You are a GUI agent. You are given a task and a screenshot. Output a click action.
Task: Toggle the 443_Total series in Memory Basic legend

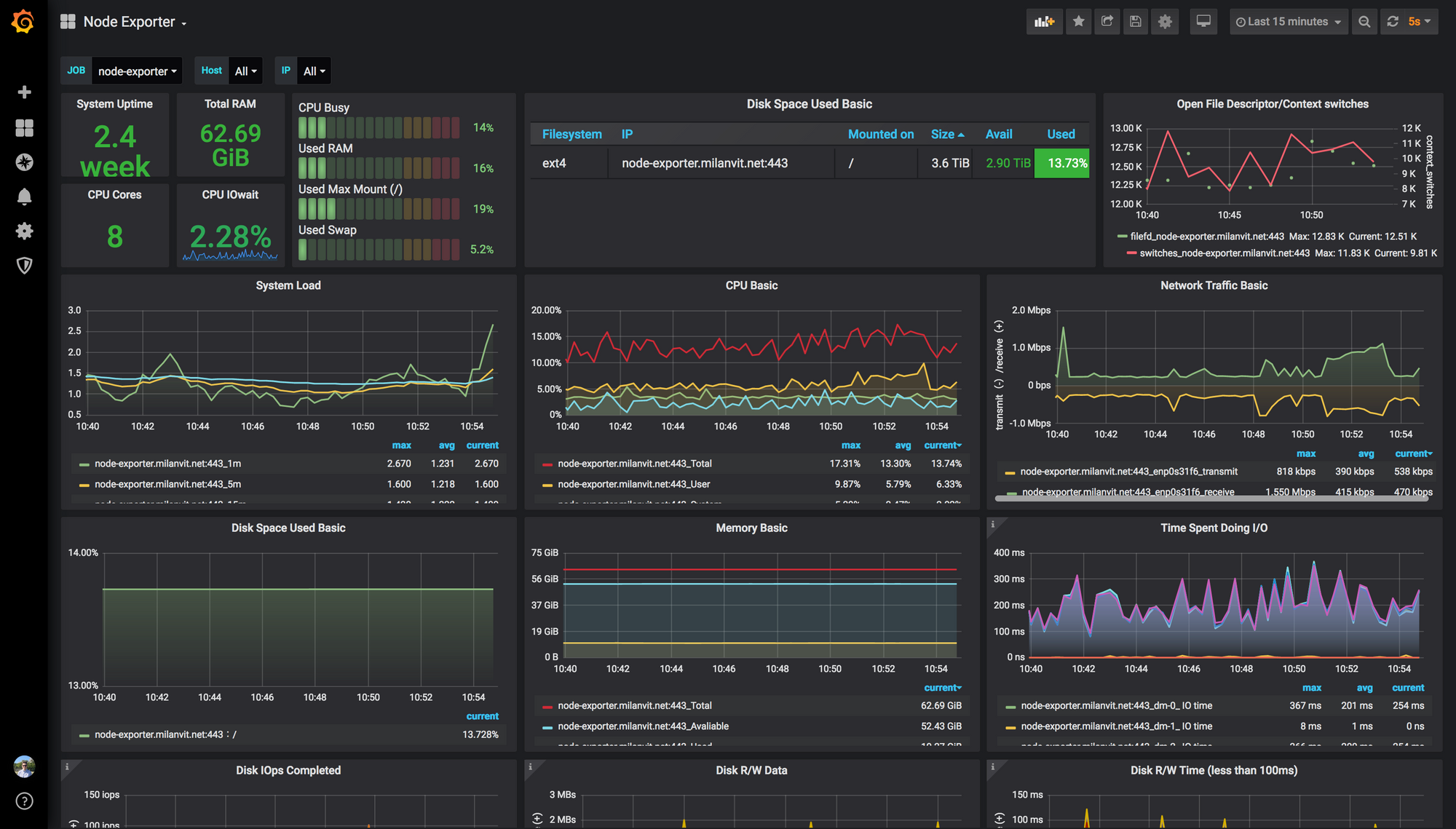pos(635,706)
